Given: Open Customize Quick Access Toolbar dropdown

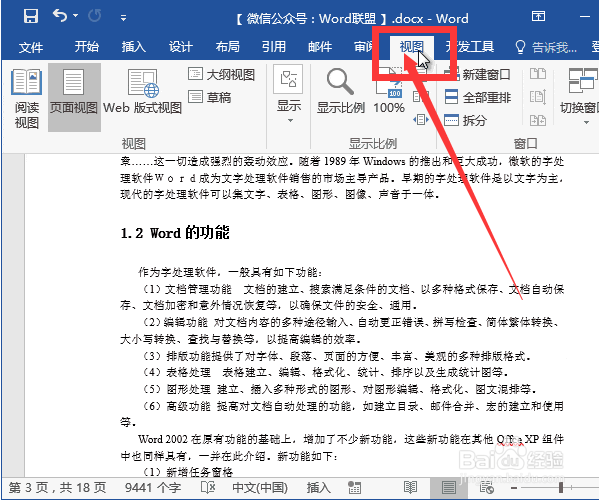Looking at the screenshot, I should [x=123, y=18].
